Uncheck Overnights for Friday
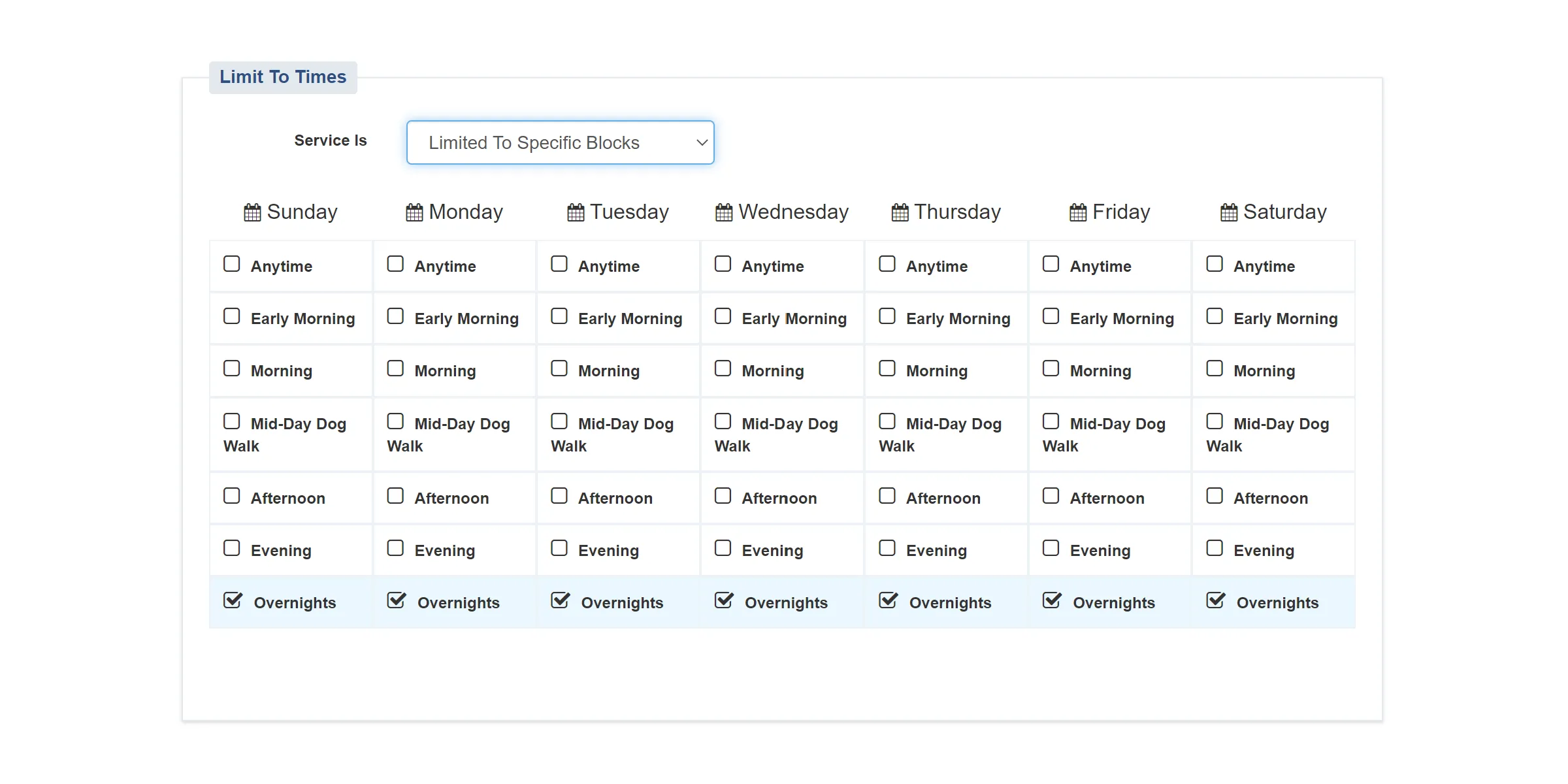 click(1052, 600)
